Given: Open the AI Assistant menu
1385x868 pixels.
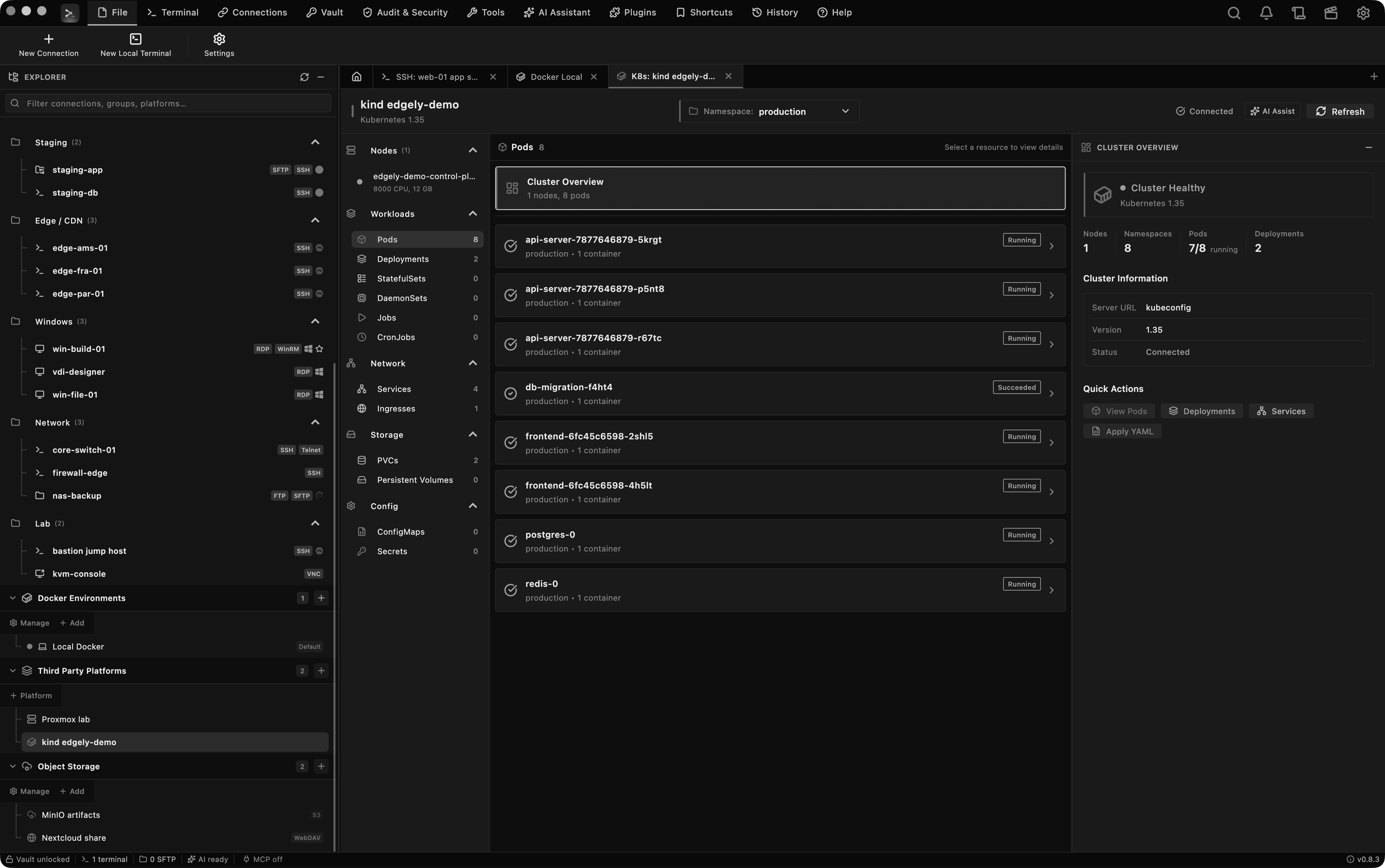Looking at the screenshot, I should [x=557, y=13].
